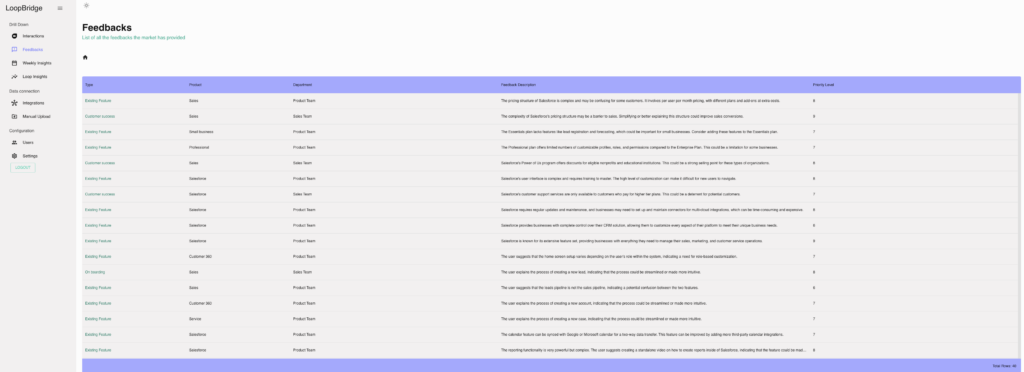Select description about home screen setup
This screenshot has width=1024, height=372.
(x=619, y=256)
